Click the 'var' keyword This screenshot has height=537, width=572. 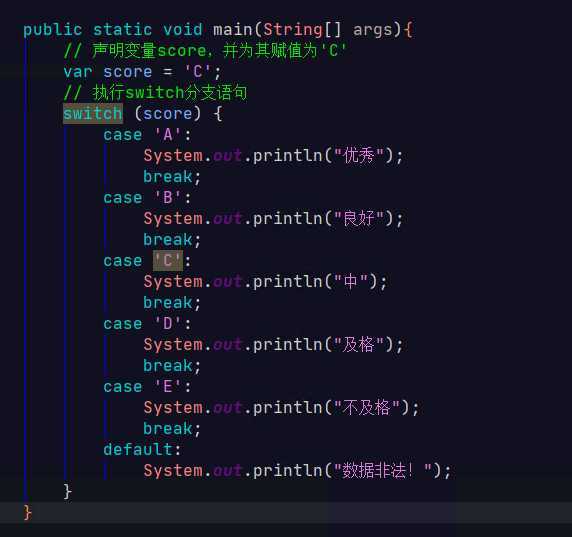click(x=78, y=72)
